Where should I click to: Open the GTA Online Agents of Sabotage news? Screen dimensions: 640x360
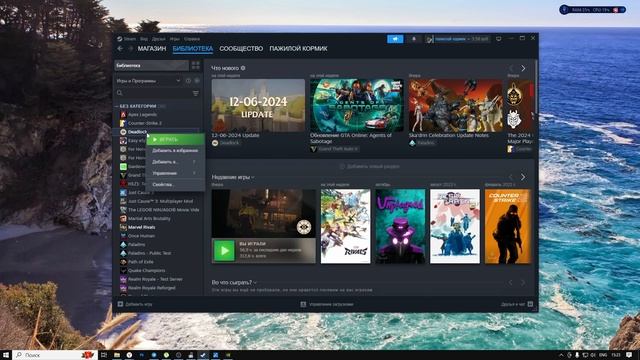tap(356, 105)
